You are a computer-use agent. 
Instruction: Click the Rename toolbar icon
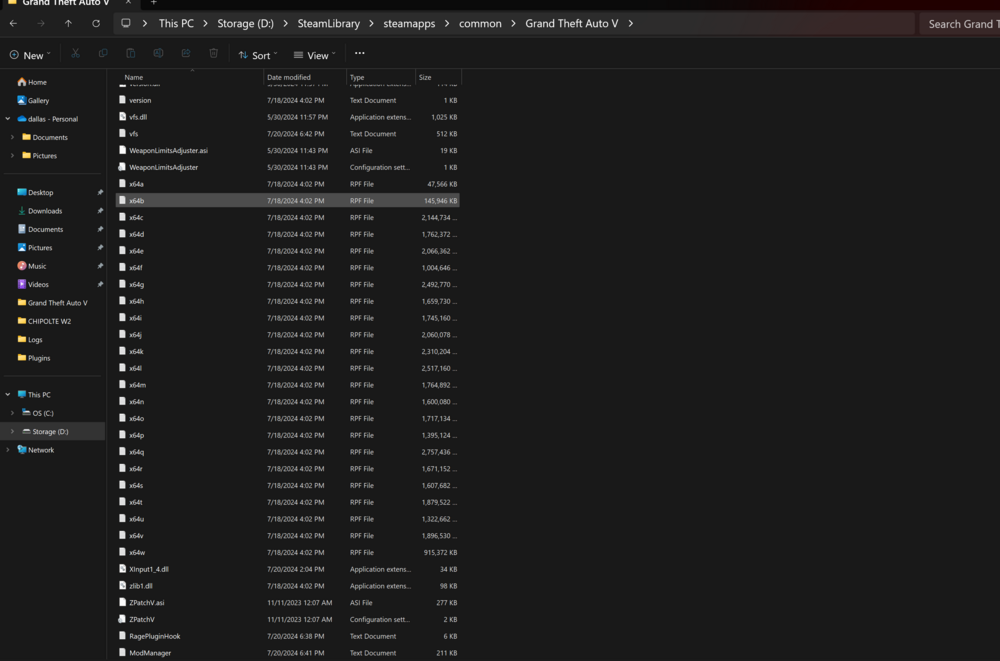tap(158, 54)
